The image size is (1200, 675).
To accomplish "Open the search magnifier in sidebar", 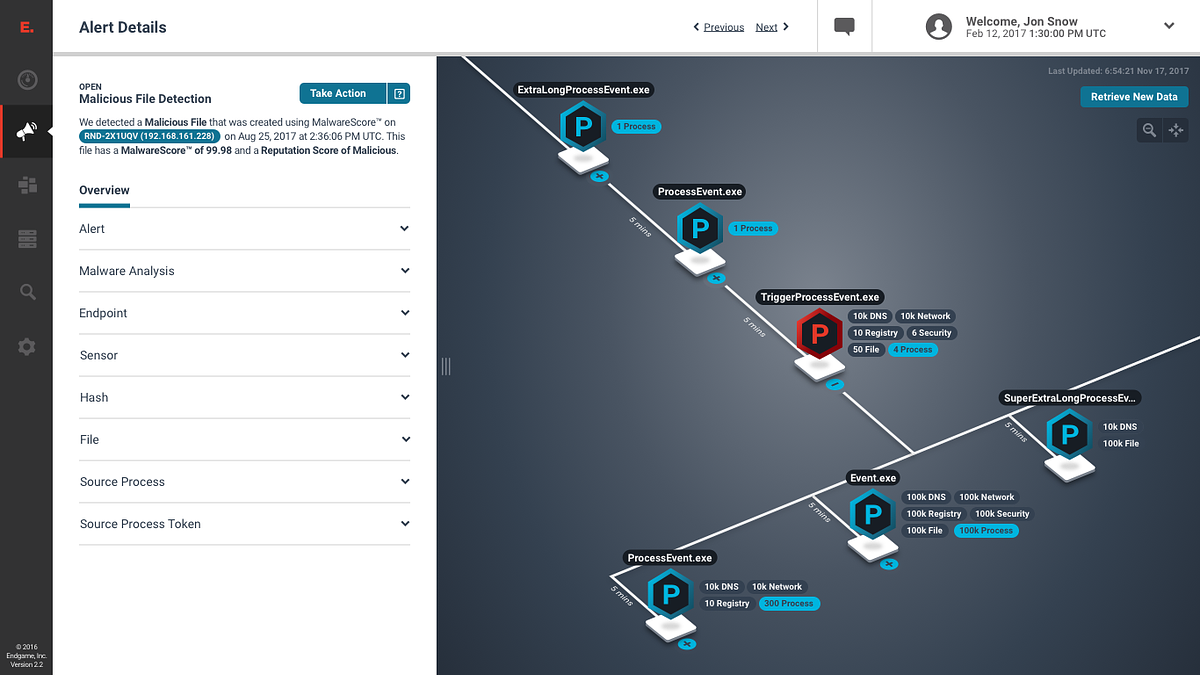I will pos(27,292).
